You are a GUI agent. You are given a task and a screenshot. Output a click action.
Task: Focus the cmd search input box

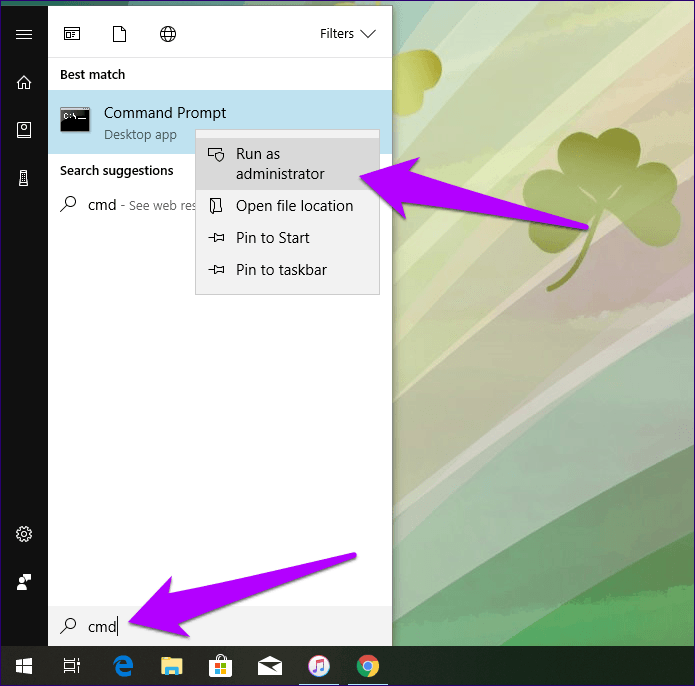pos(220,626)
